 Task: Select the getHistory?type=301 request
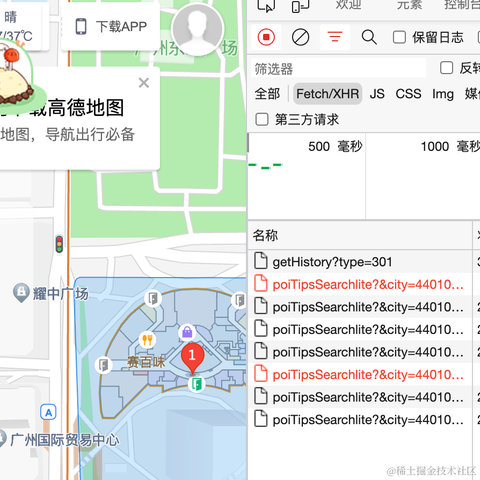(x=360, y=262)
